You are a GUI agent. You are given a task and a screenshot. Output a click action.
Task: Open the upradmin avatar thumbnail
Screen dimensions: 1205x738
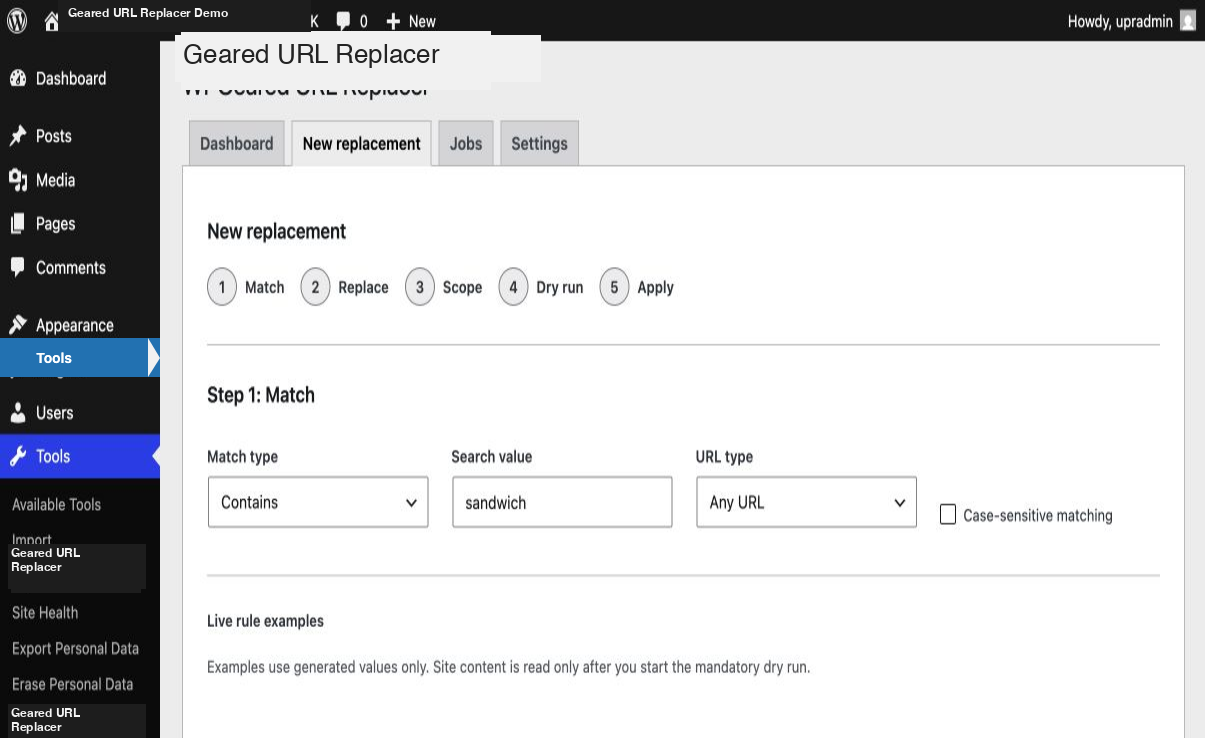[x=1188, y=21]
